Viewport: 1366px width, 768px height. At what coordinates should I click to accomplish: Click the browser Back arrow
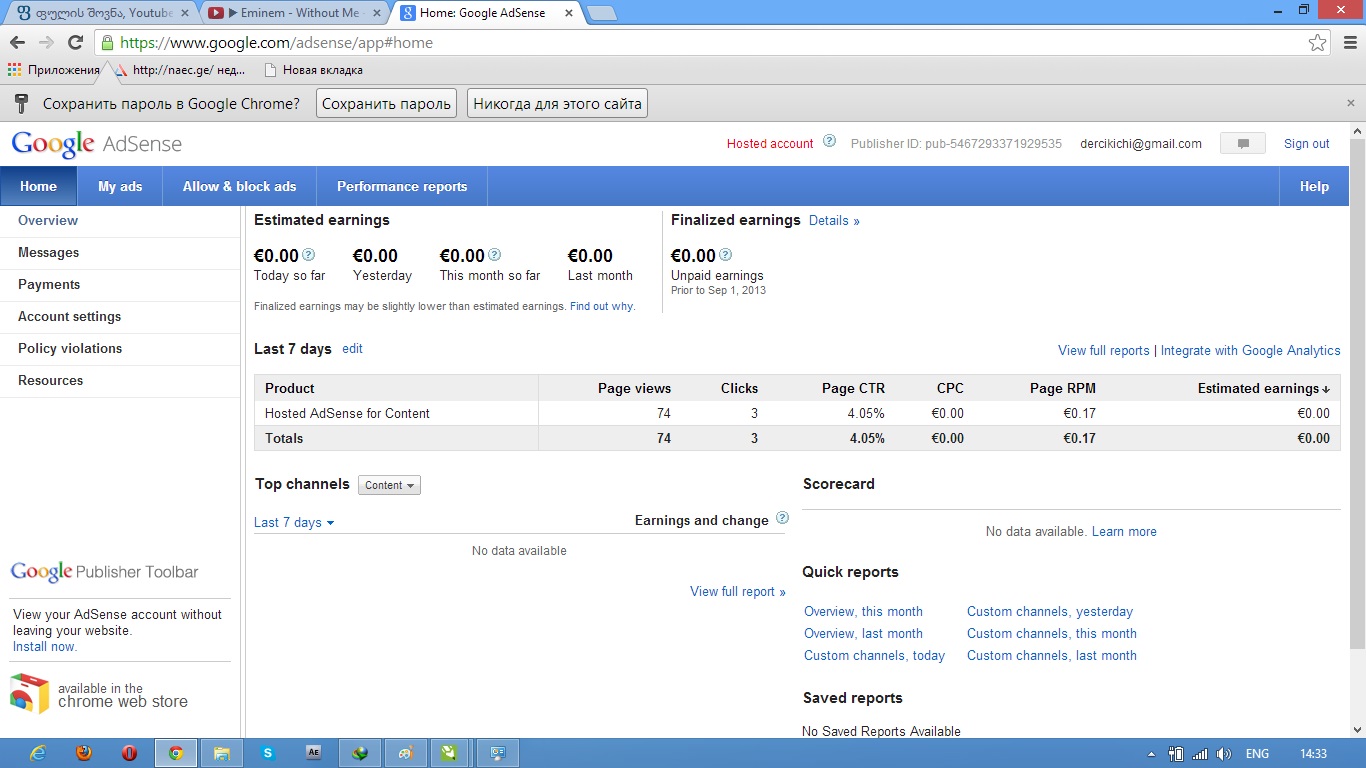pos(17,43)
